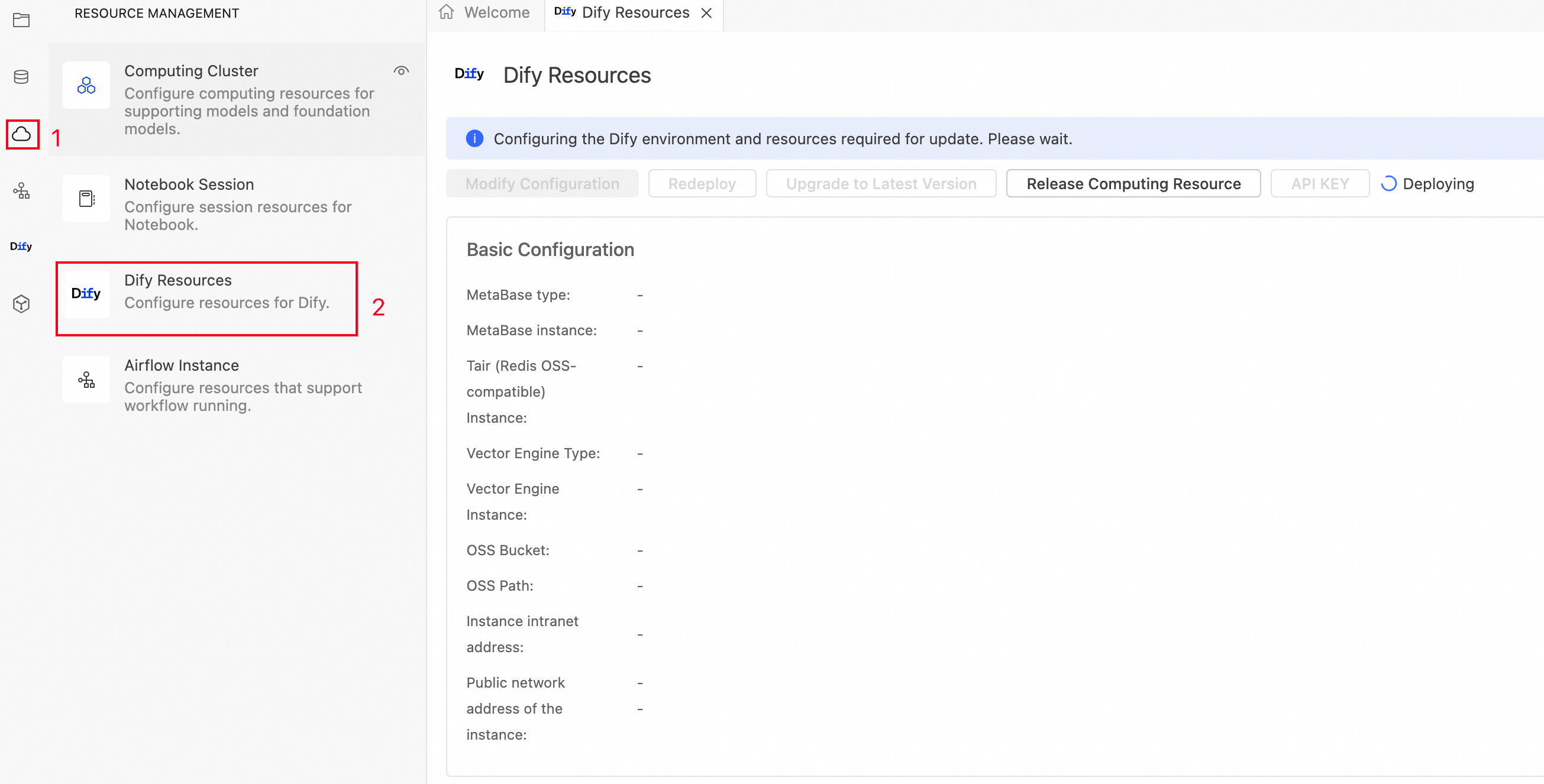Click the Redeploy button
This screenshot has height=784, width=1544.
point(702,183)
